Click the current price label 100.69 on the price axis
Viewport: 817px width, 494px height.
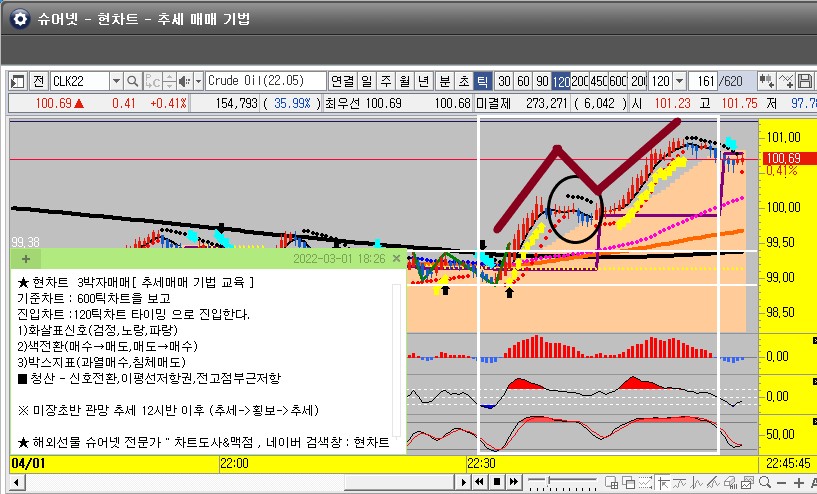[x=787, y=158]
